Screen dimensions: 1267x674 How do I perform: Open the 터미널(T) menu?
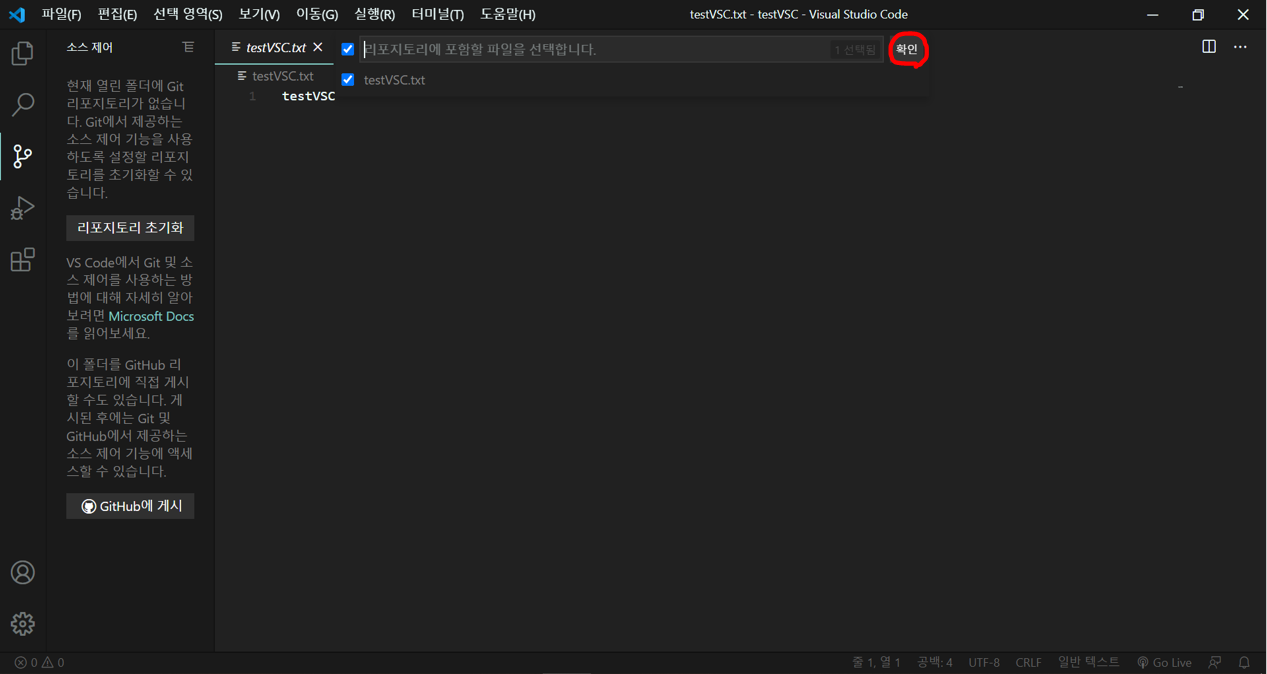437,14
